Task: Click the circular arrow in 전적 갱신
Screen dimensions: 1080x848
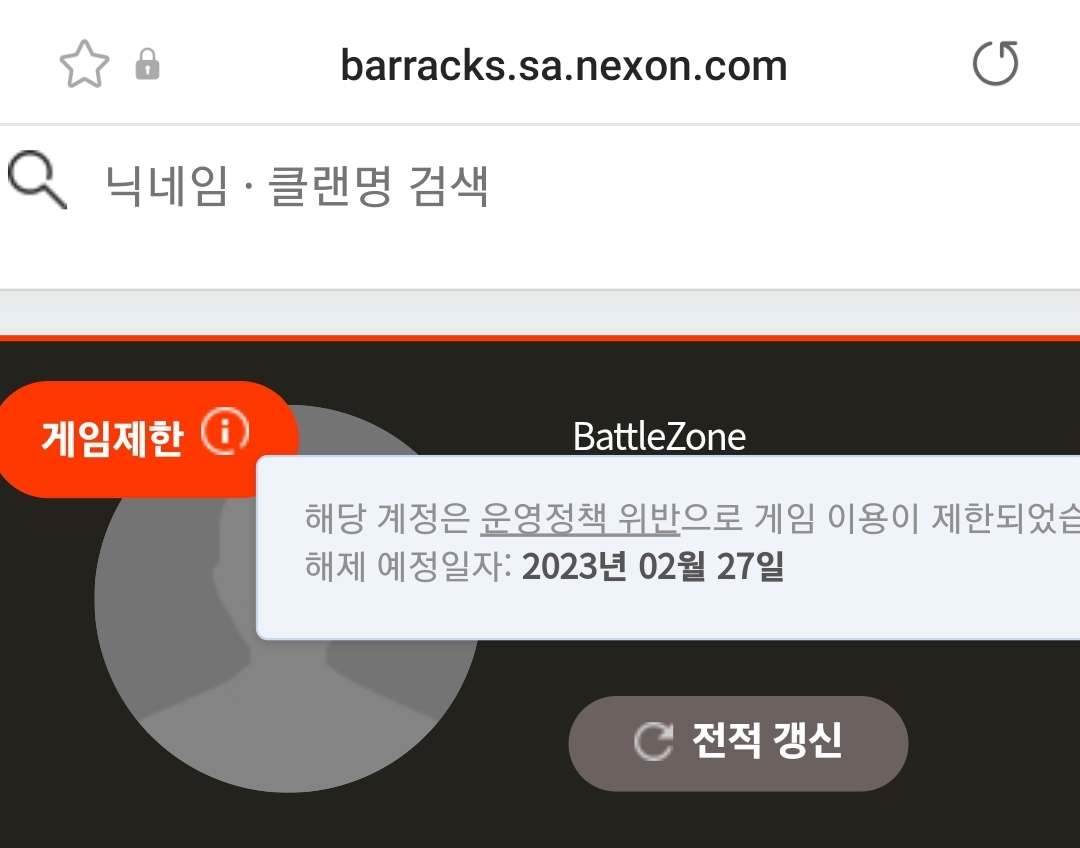Action: 653,742
